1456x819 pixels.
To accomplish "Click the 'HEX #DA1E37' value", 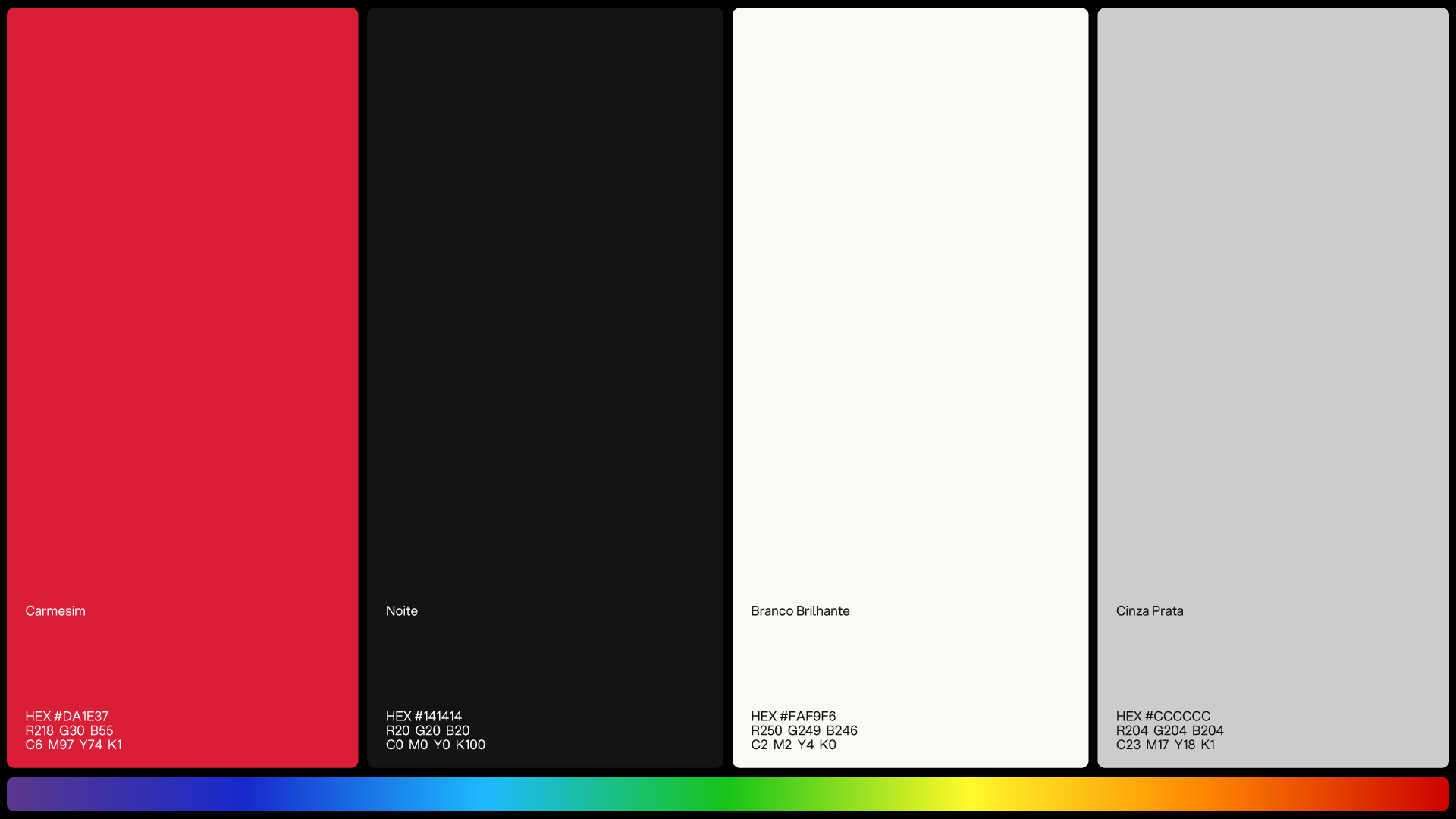I will 67,717.
